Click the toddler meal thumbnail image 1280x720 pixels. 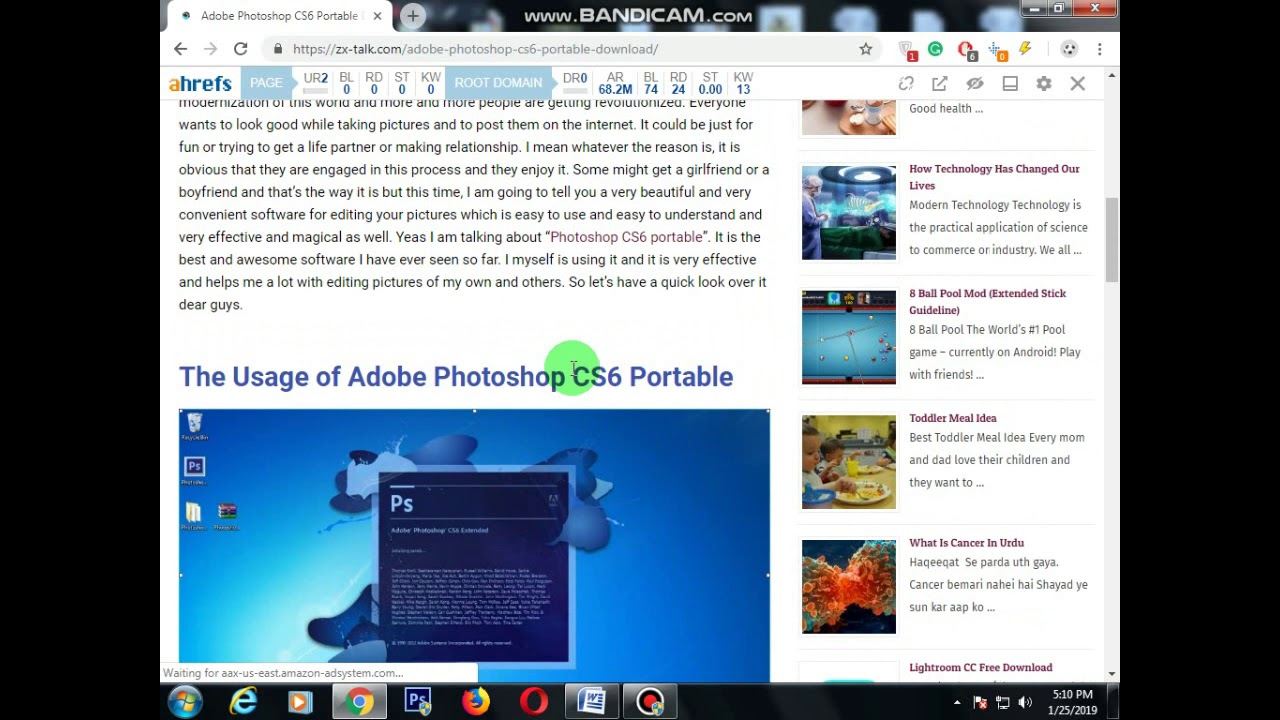[x=849, y=462]
